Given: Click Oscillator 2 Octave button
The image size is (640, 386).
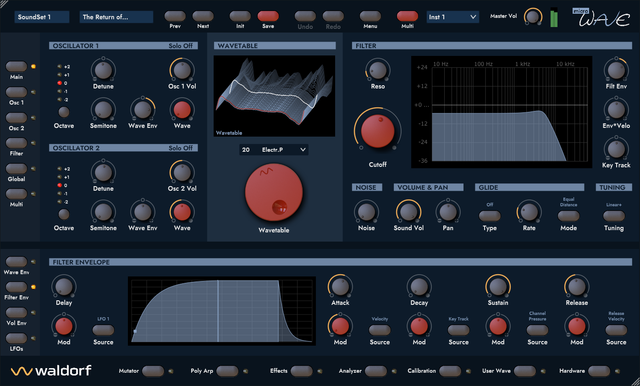Looking at the screenshot, I should [x=64, y=214].
